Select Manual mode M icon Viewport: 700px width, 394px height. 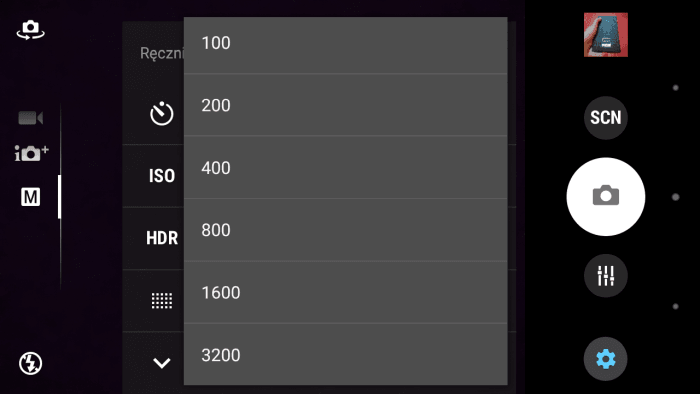[x=30, y=197]
